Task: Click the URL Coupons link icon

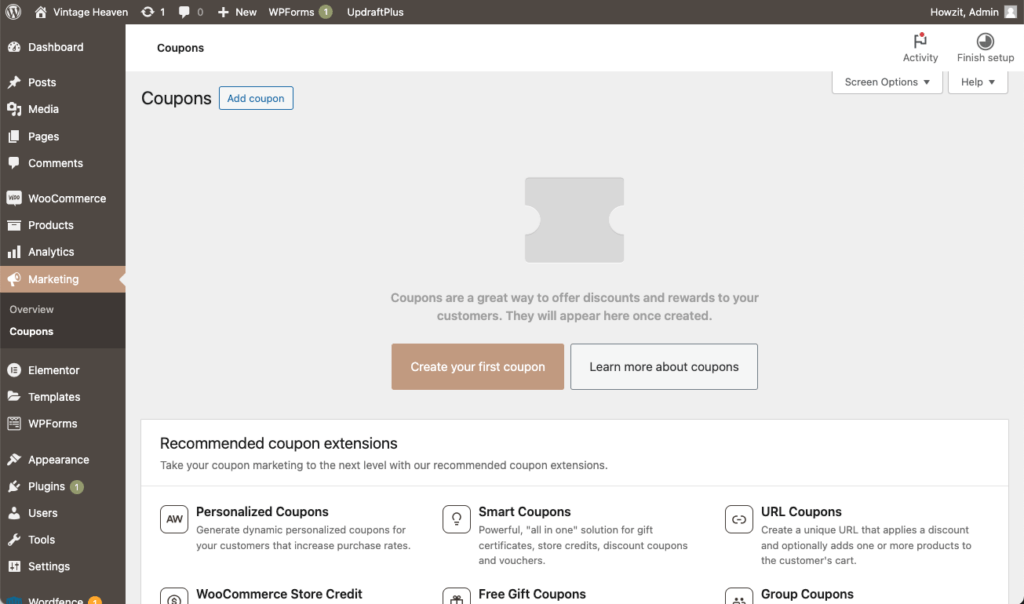Action: [739, 519]
